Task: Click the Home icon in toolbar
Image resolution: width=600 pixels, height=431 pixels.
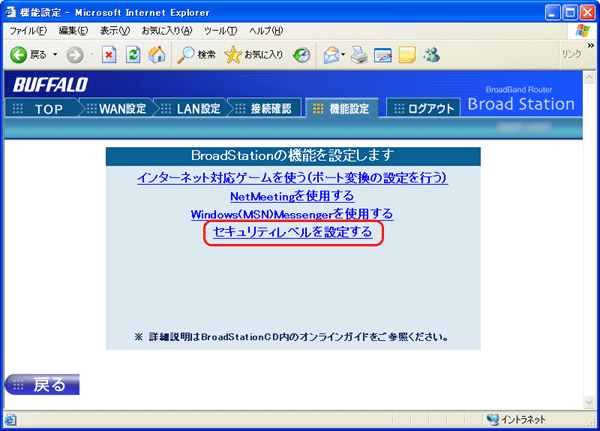Action: click(x=156, y=54)
